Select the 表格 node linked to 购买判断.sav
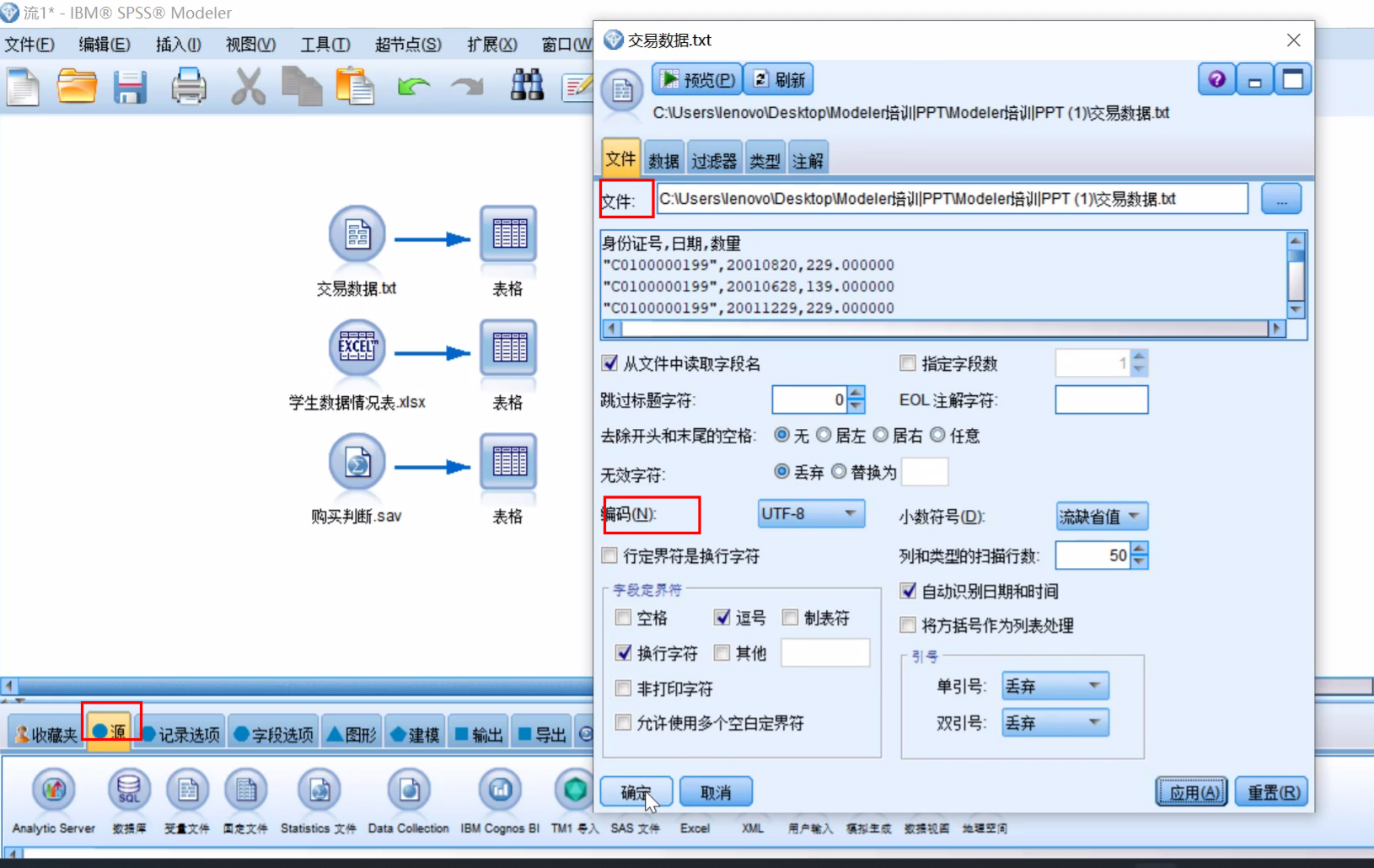This screenshot has width=1374, height=868. pyautogui.click(x=508, y=462)
